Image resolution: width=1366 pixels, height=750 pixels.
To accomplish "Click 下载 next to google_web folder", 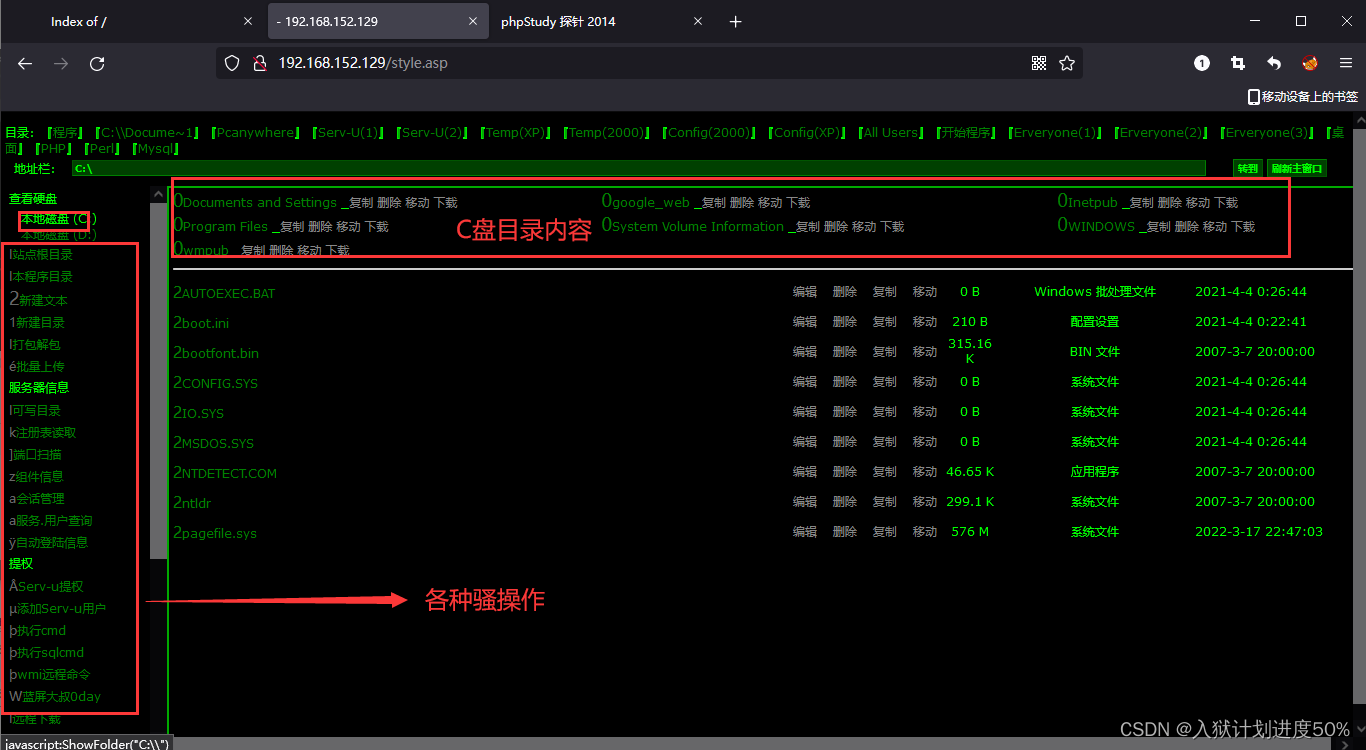I will 798,203.
